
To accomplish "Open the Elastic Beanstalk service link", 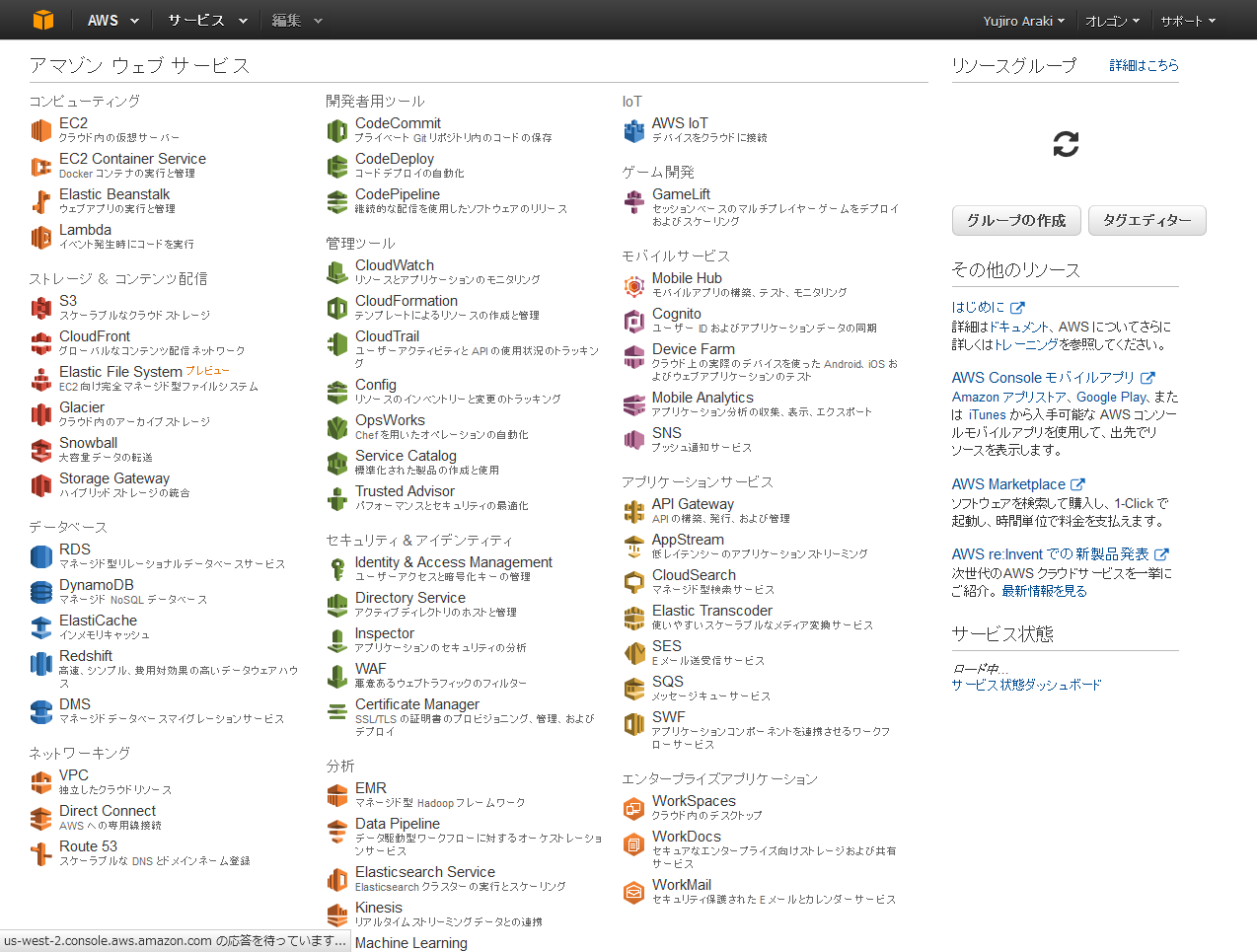I will (x=114, y=194).
